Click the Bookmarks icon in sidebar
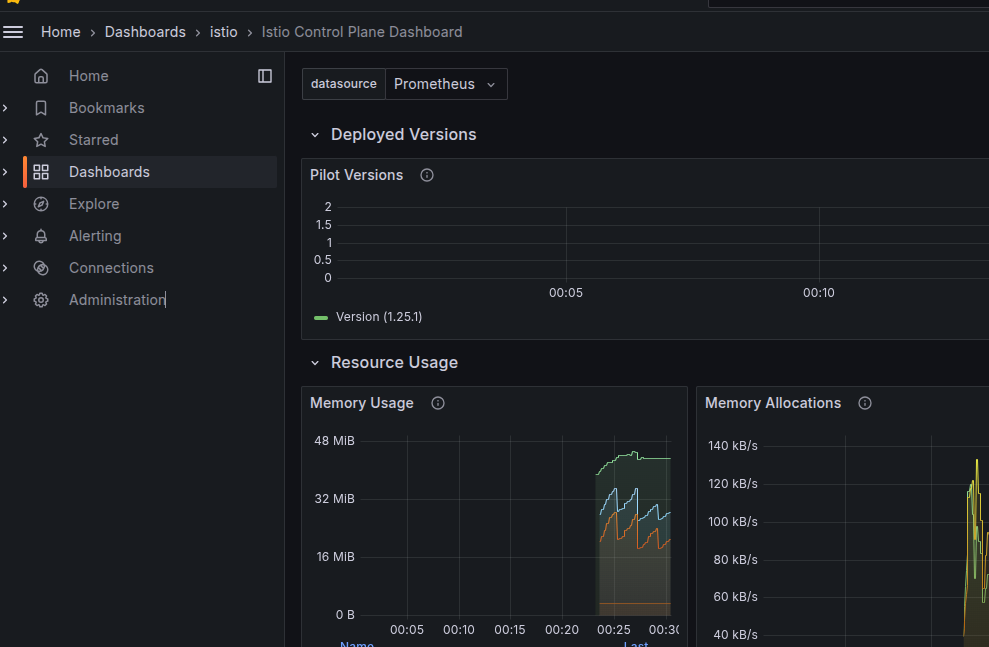989x647 pixels. coord(41,108)
